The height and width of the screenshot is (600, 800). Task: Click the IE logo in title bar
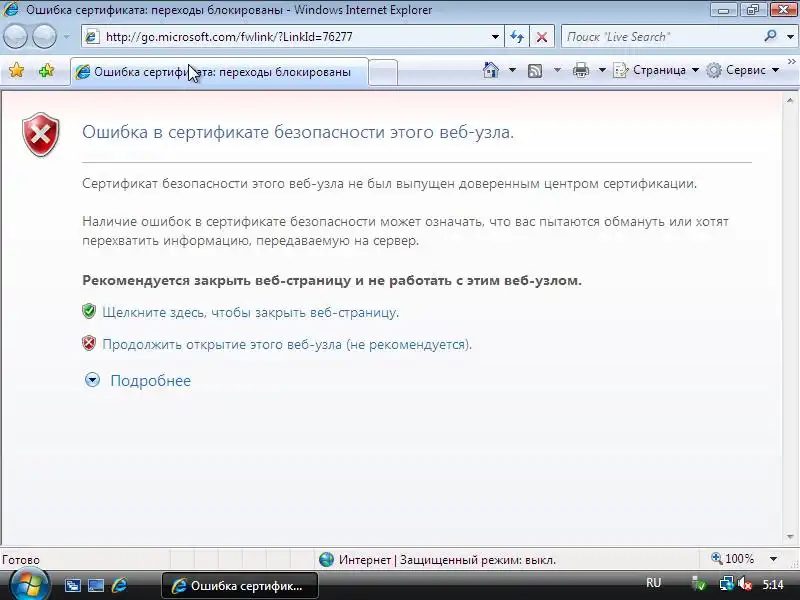(11, 10)
